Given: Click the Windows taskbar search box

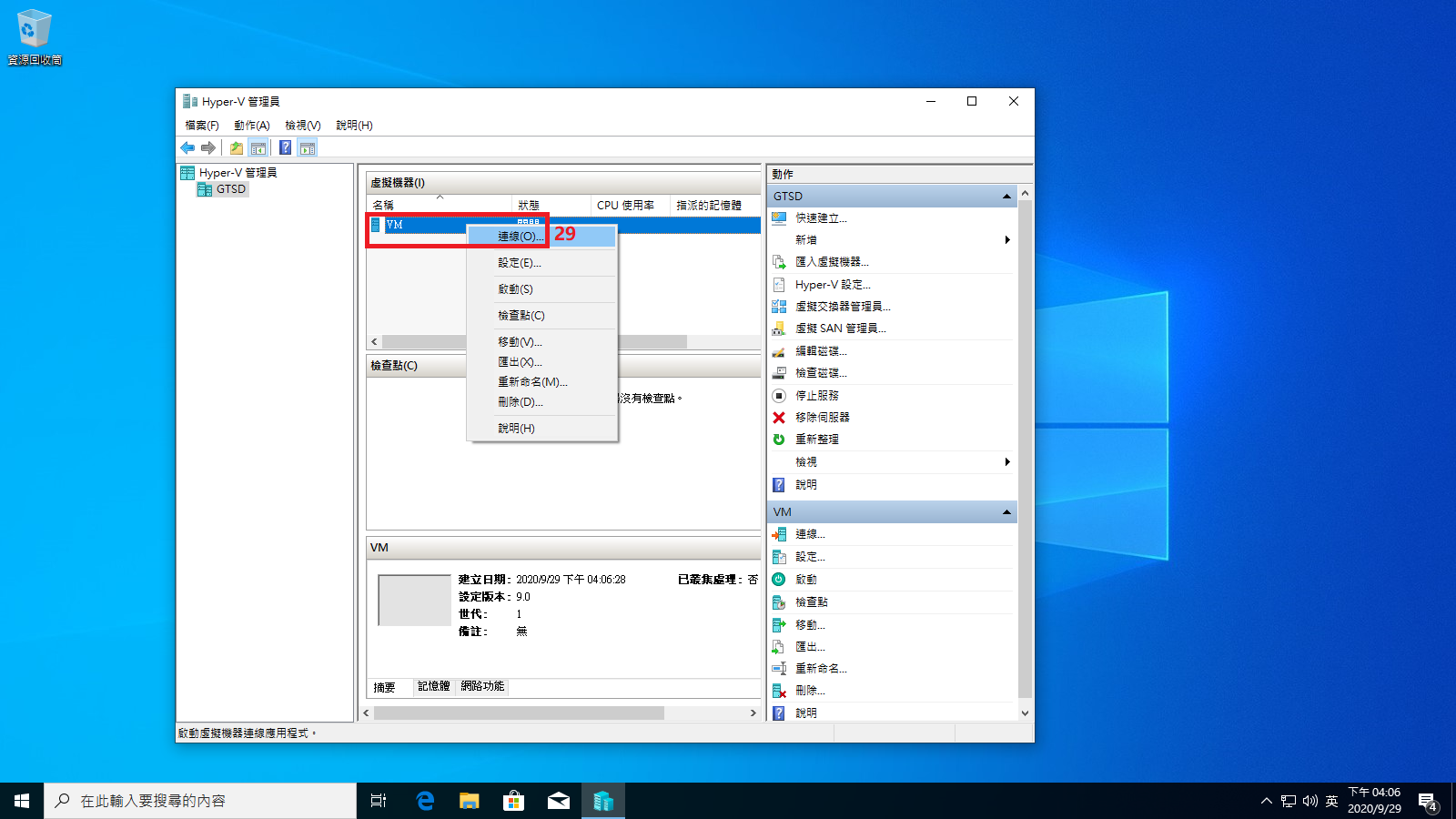Looking at the screenshot, I should pyautogui.click(x=200, y=801).
